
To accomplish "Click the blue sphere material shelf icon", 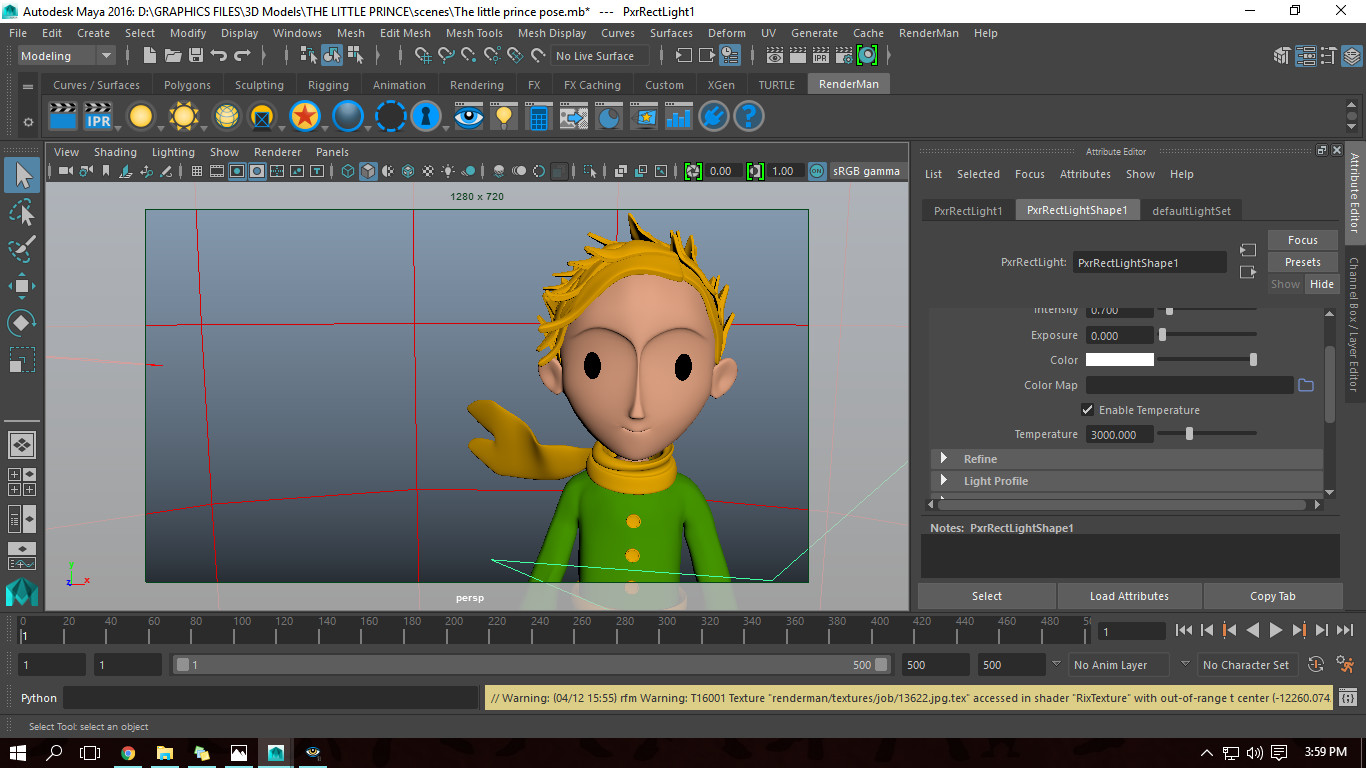I will click(347, 117).
